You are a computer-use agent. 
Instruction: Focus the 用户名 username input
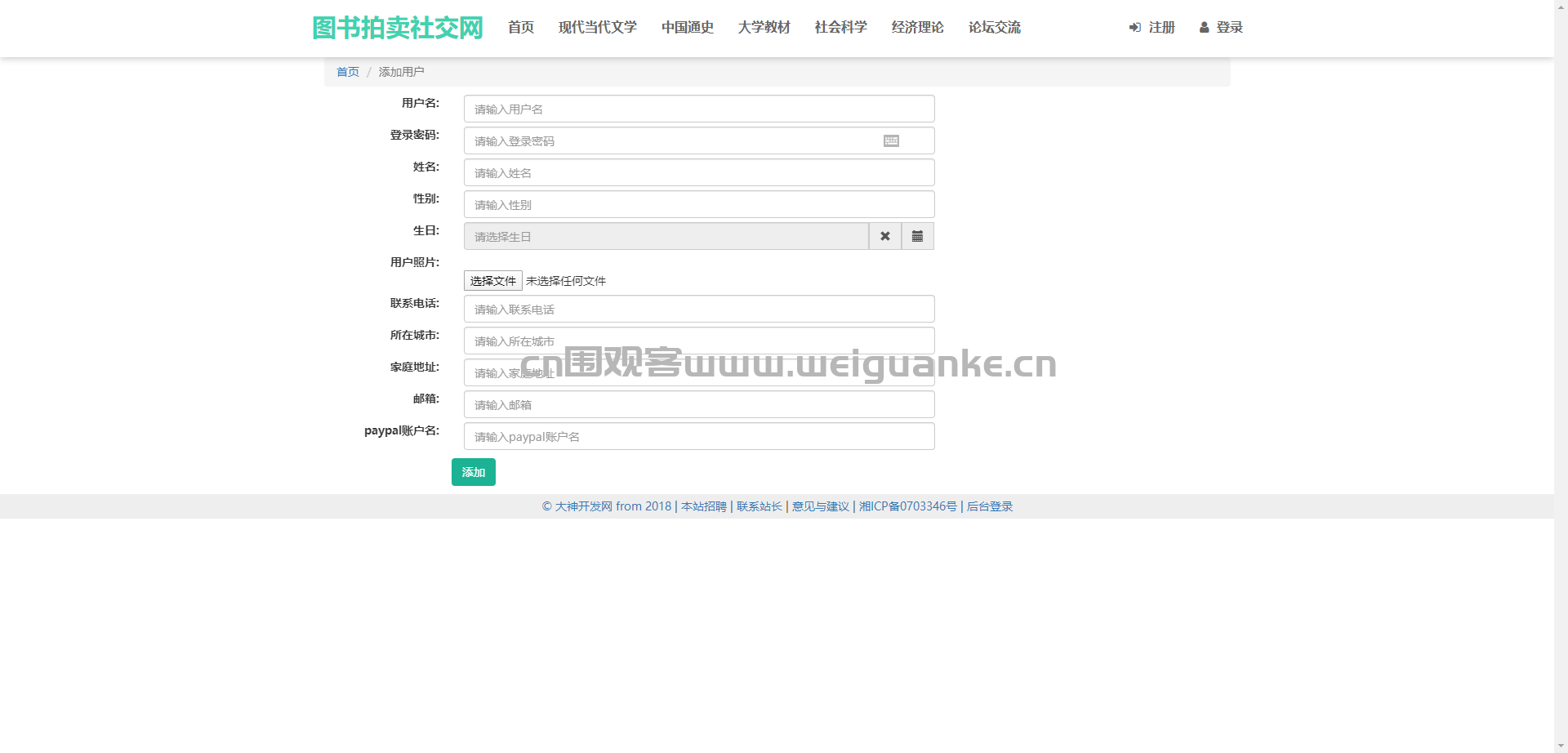pos(699,109)
